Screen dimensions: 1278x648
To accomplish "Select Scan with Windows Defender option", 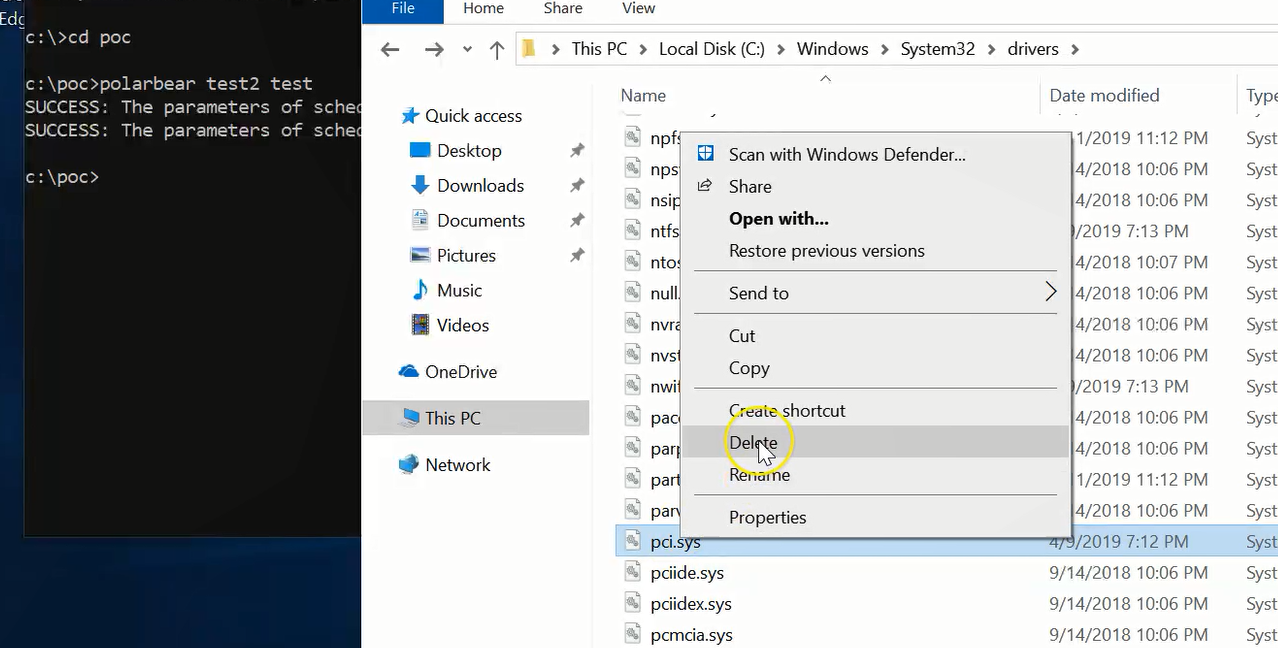I will click(x=847, y=154).
